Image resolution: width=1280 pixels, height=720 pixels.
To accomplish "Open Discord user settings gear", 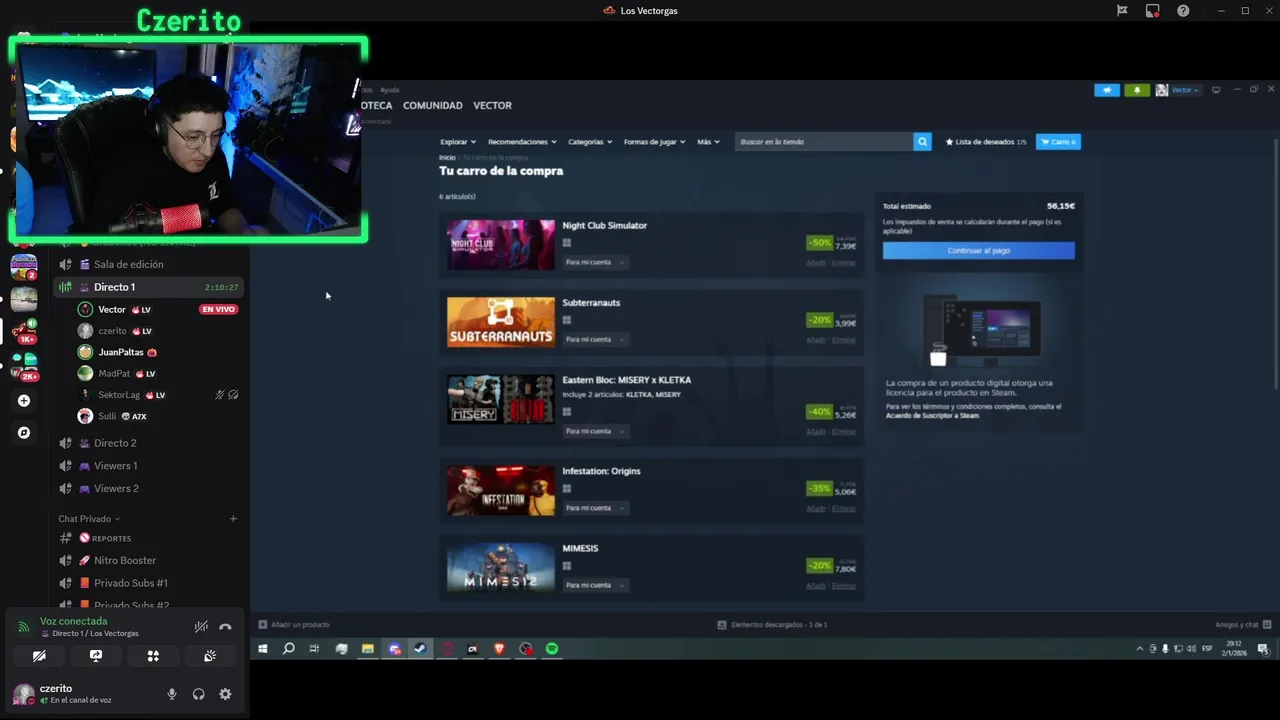I will click(225, 694).
